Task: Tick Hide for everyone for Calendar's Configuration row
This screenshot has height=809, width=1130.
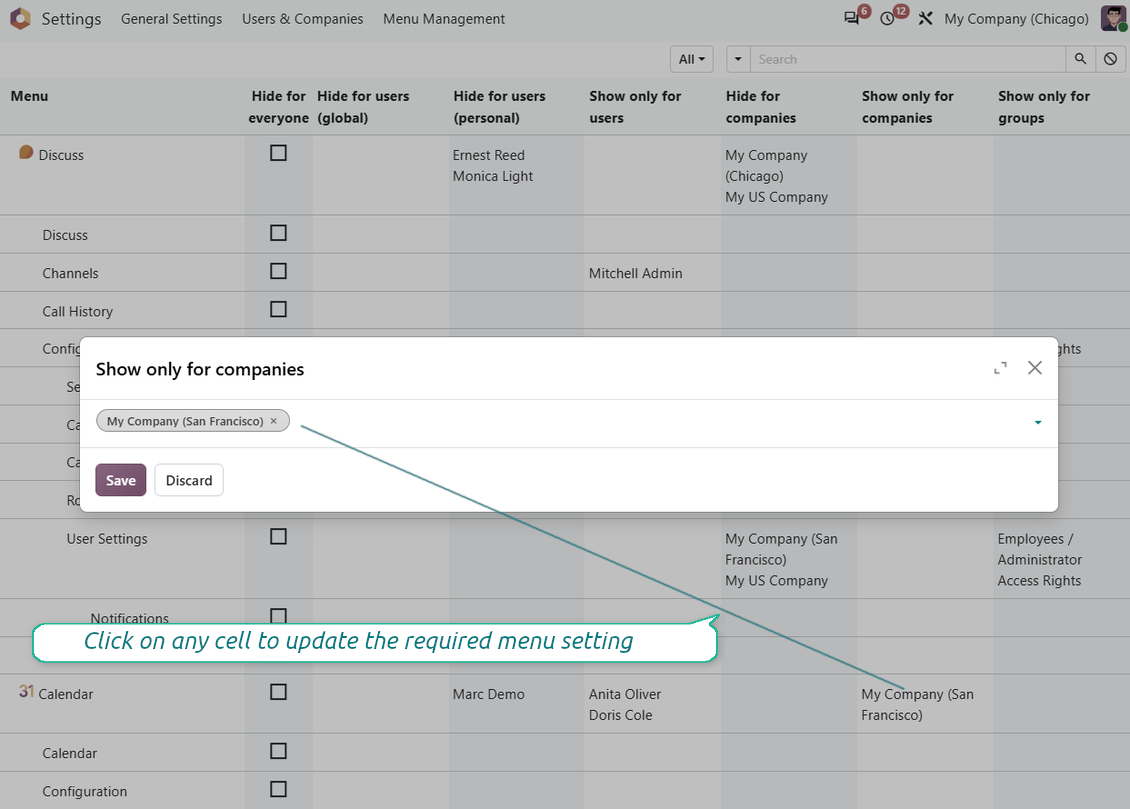Action: (x=278, y=790)
